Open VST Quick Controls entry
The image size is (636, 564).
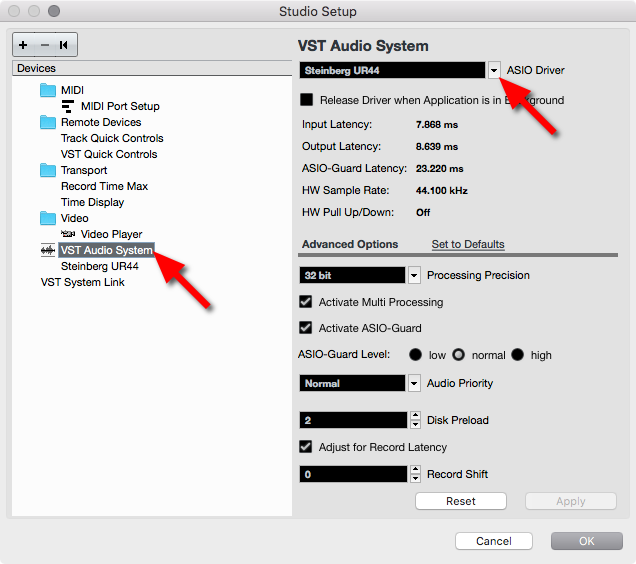tap(109, 154)
